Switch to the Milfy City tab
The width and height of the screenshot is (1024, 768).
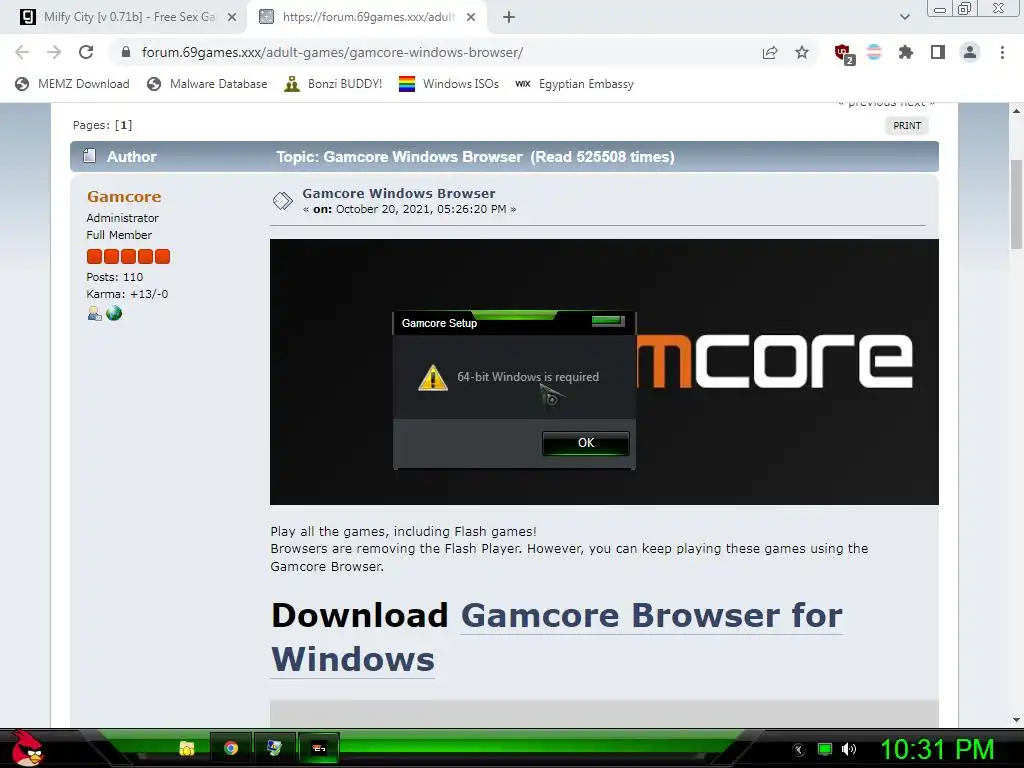[x=128, y=17]
